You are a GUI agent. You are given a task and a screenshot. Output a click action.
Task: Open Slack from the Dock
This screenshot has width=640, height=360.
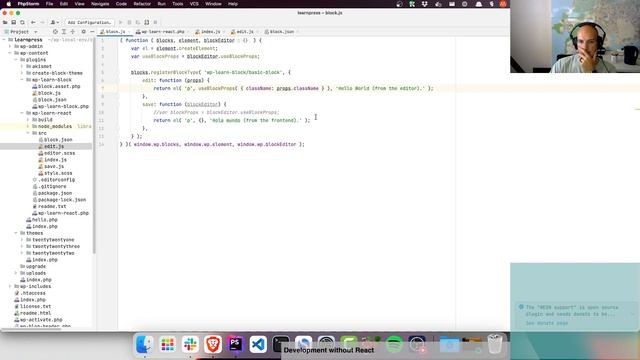(190, 345)
